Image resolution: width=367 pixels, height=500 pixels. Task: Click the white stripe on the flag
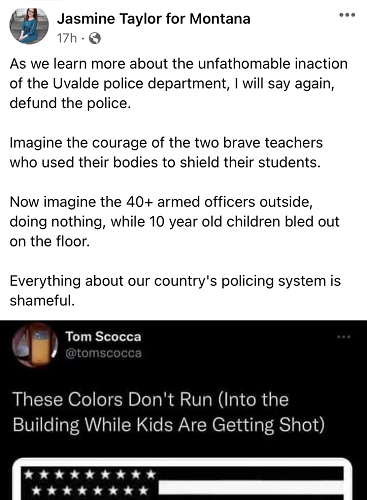pyautogui.click(x=251, y=487)
